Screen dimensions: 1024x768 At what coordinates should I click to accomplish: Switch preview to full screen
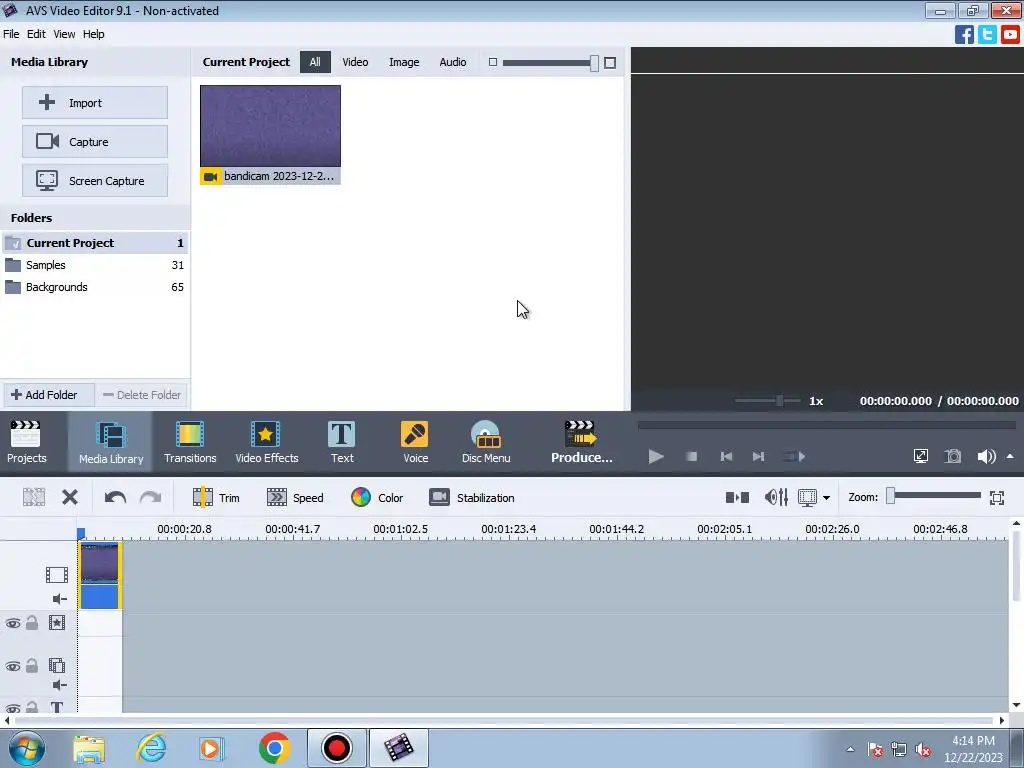(x=921, y=456)
